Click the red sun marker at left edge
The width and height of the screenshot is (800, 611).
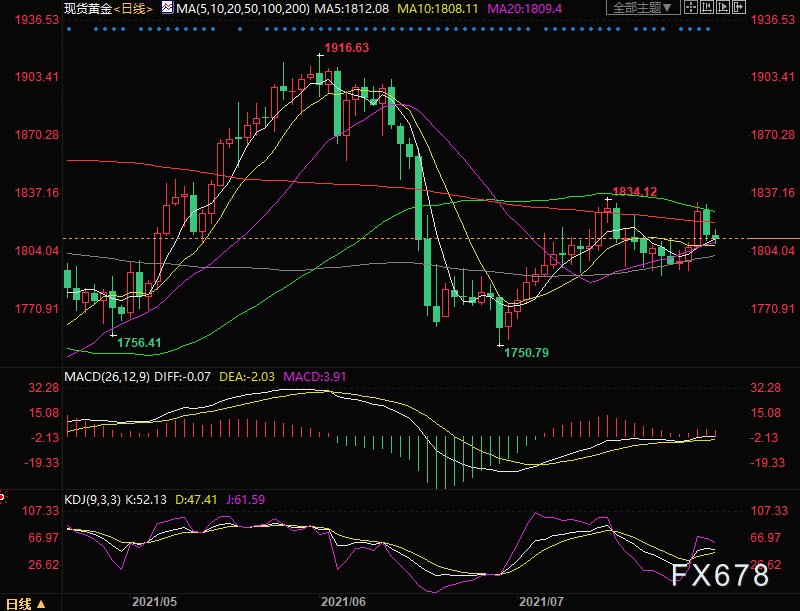pyautogui.click(x=3, y=496)
